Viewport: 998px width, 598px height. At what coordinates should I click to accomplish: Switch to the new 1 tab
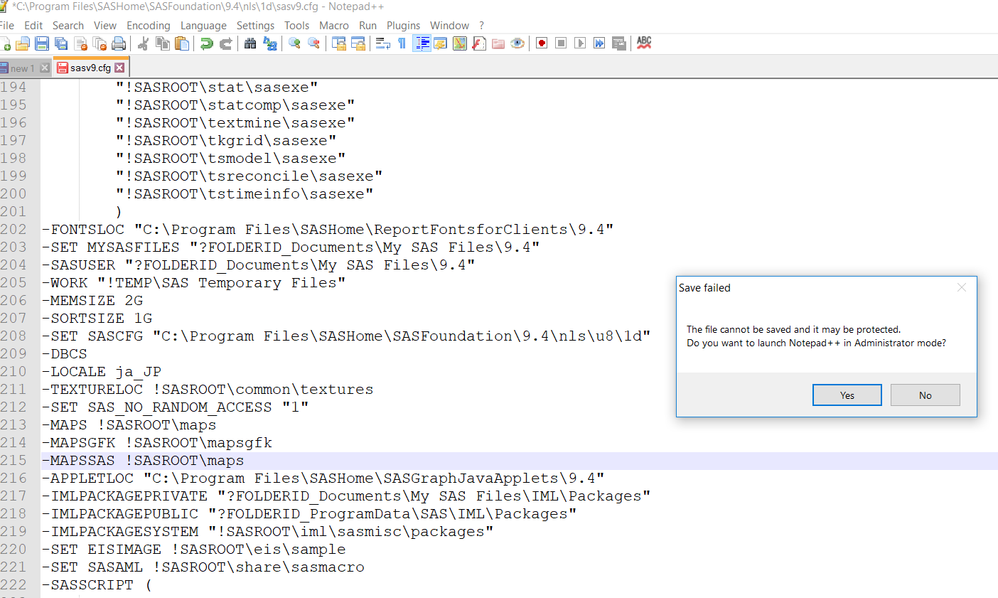point(20,68)
